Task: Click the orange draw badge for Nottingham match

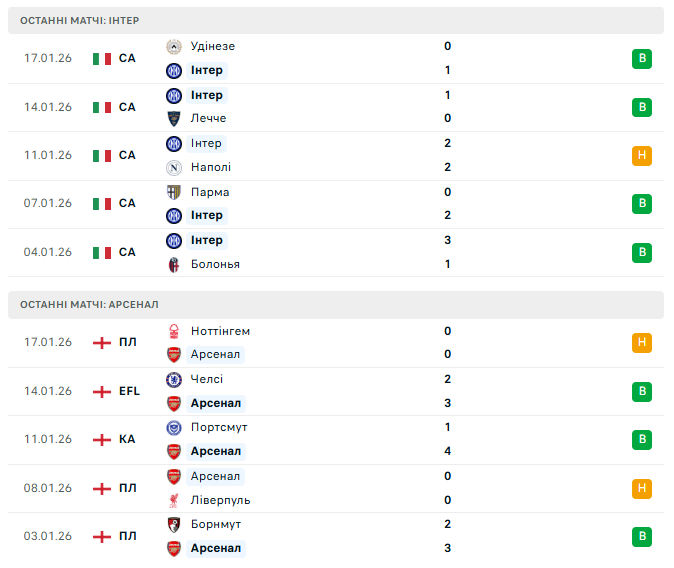Action: click(642, 343)
